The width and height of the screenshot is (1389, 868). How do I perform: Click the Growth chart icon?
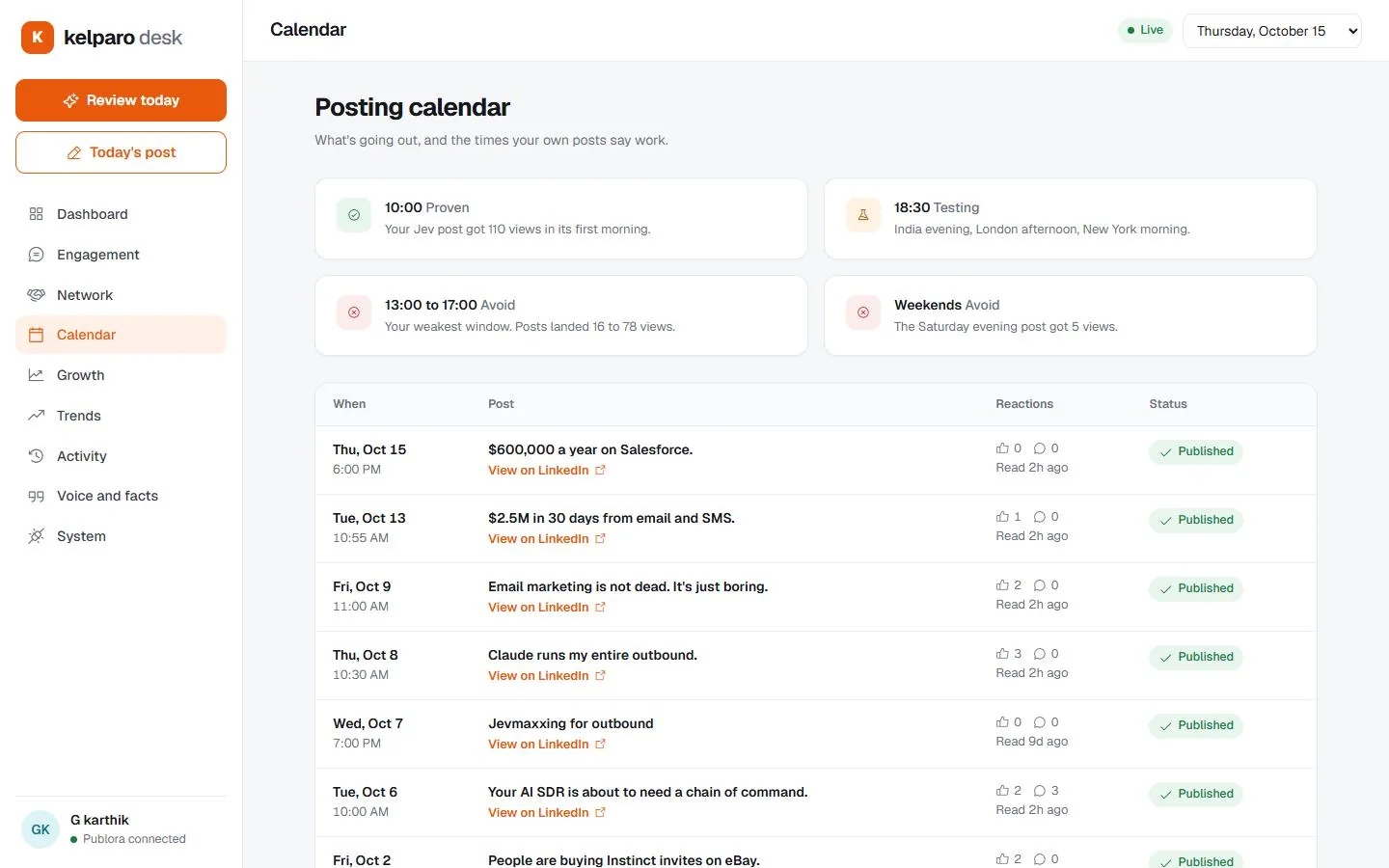37,375
